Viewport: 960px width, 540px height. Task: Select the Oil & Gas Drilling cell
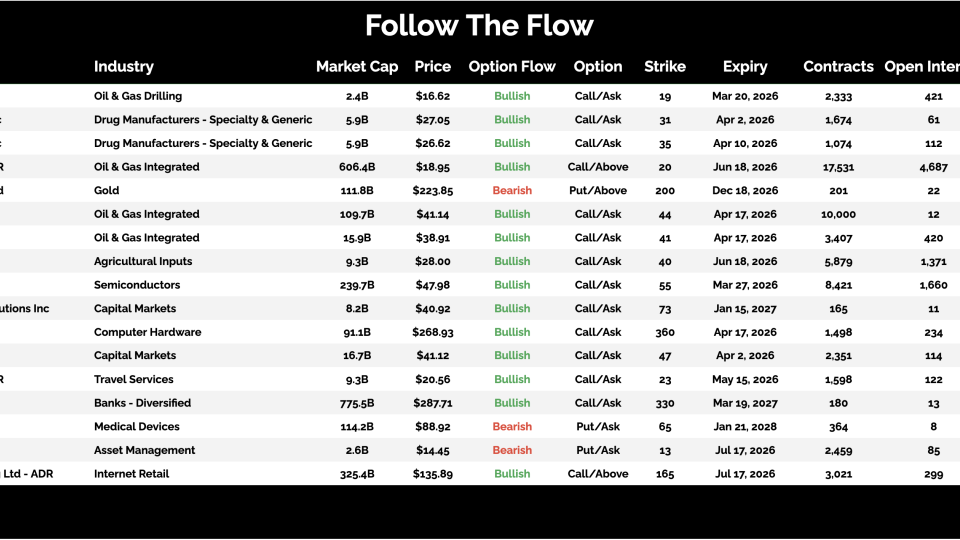(138, 96)
